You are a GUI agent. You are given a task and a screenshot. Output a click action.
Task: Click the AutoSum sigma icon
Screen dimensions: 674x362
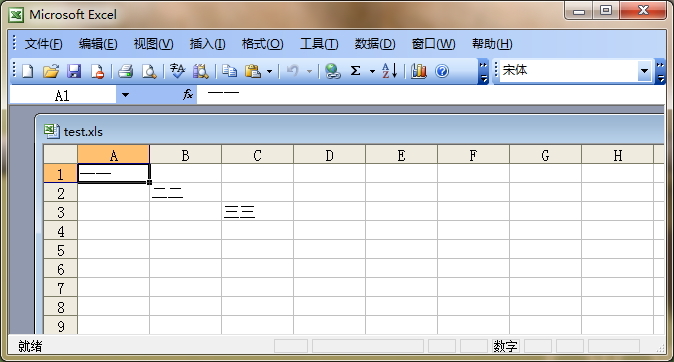355,71
